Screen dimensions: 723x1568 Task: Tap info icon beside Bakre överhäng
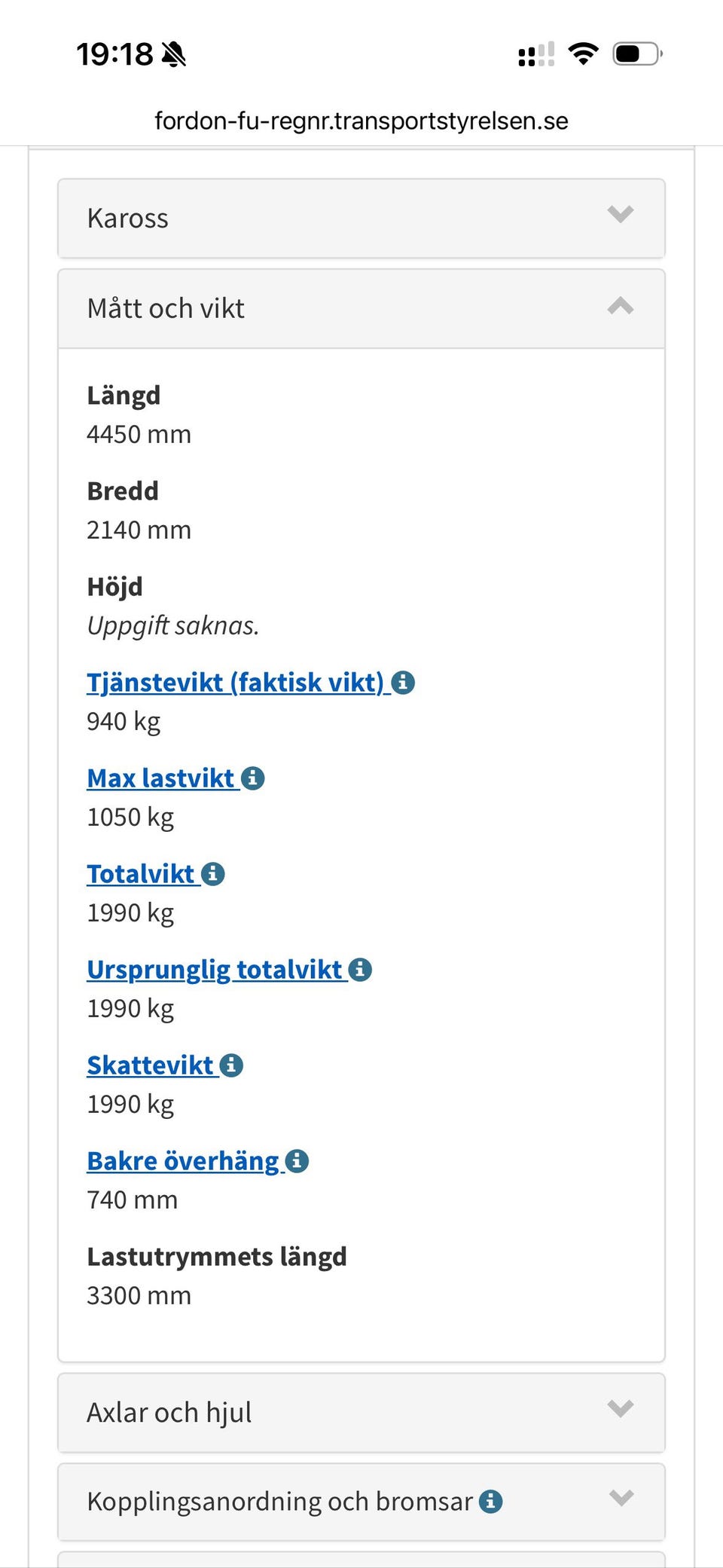297,1161
